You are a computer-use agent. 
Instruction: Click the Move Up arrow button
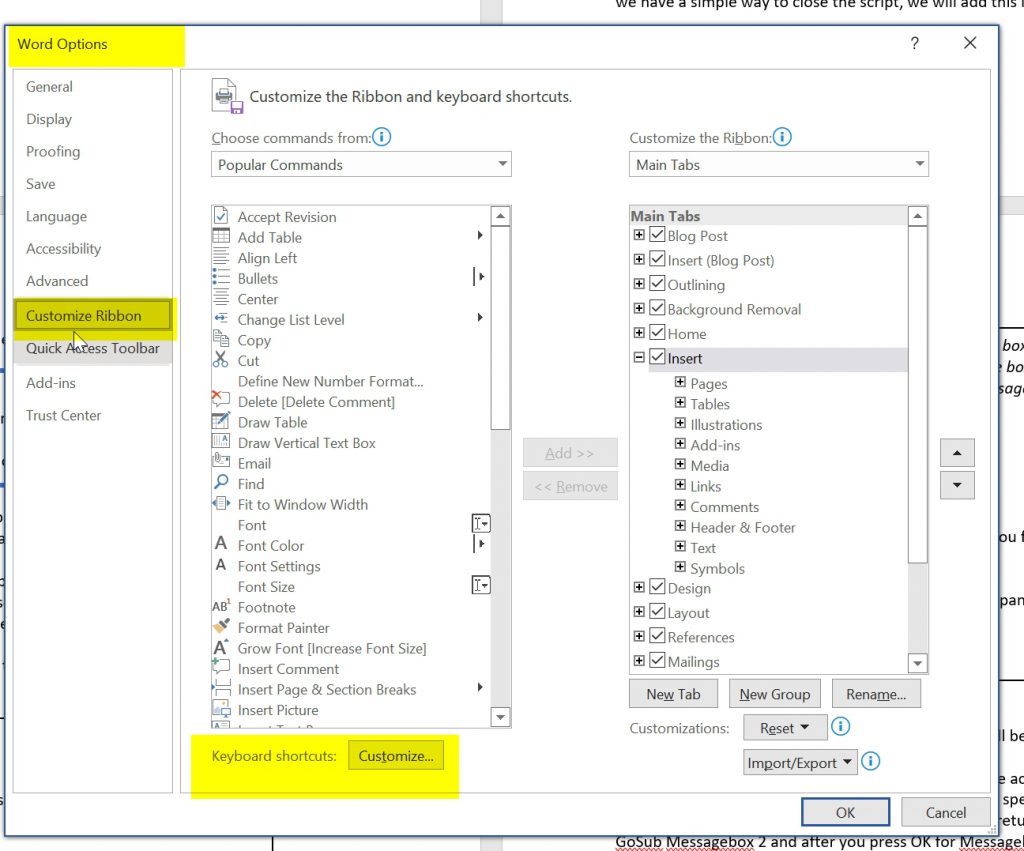pos(957,453)
